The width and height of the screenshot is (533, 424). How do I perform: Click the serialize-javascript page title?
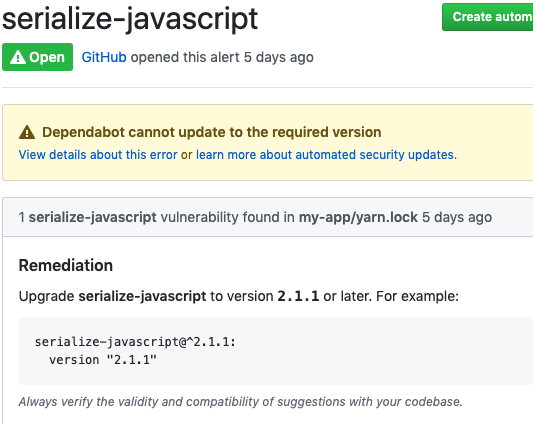coord(130,19)
